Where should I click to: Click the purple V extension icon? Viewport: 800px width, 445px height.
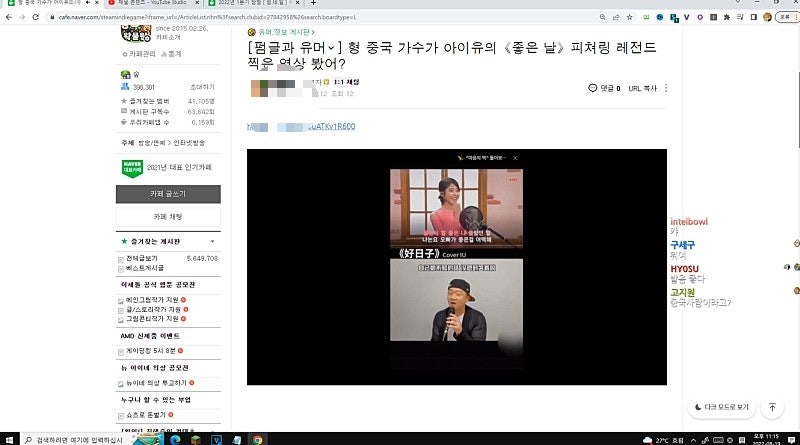(x=687, y=17)
